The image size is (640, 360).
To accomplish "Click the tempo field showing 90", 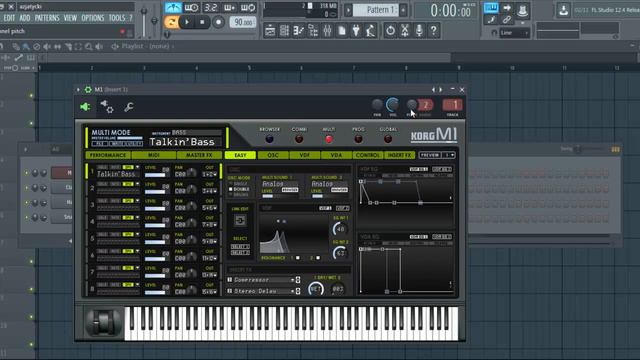I will click(243, 22).
